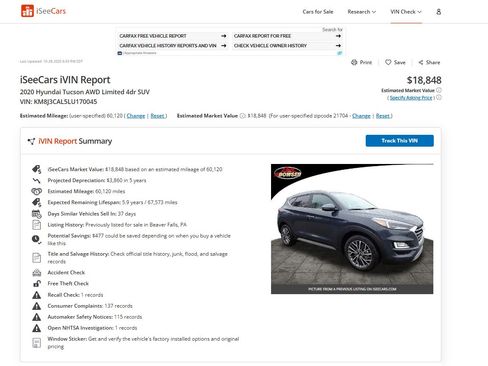Click the Days Similar Vehicles Sell In calendar icon
Image resolution: width=488 pixels, height=366 pixels.
click(37, 214)
